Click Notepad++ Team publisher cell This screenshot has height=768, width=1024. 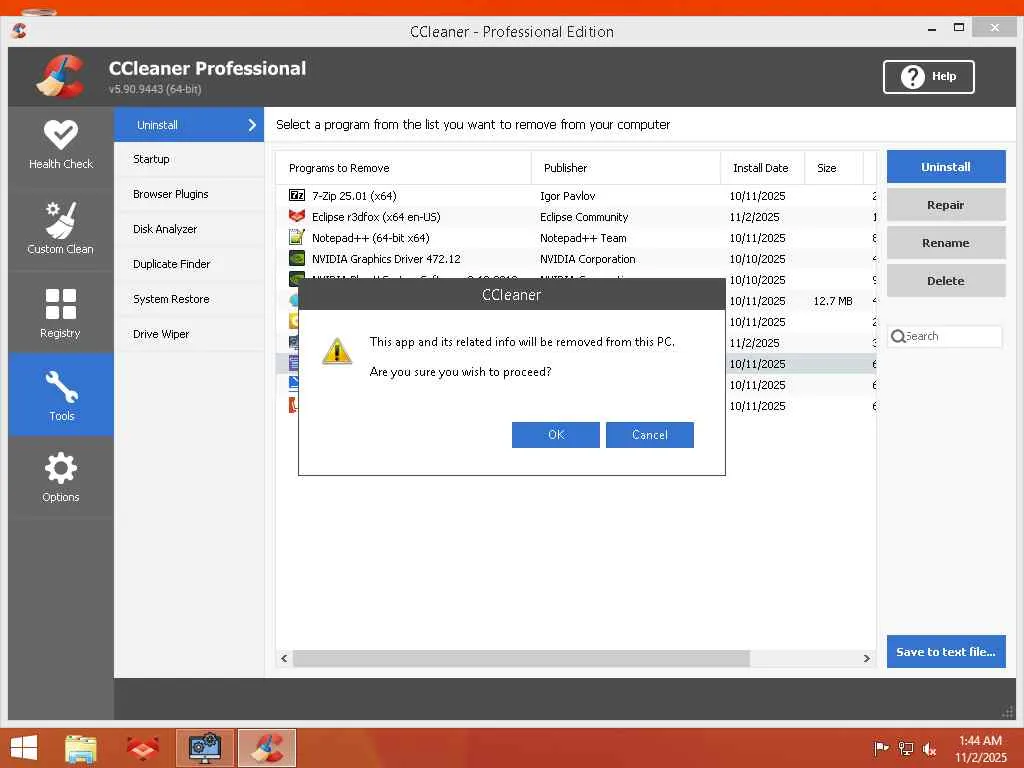[x=583, y=238]
